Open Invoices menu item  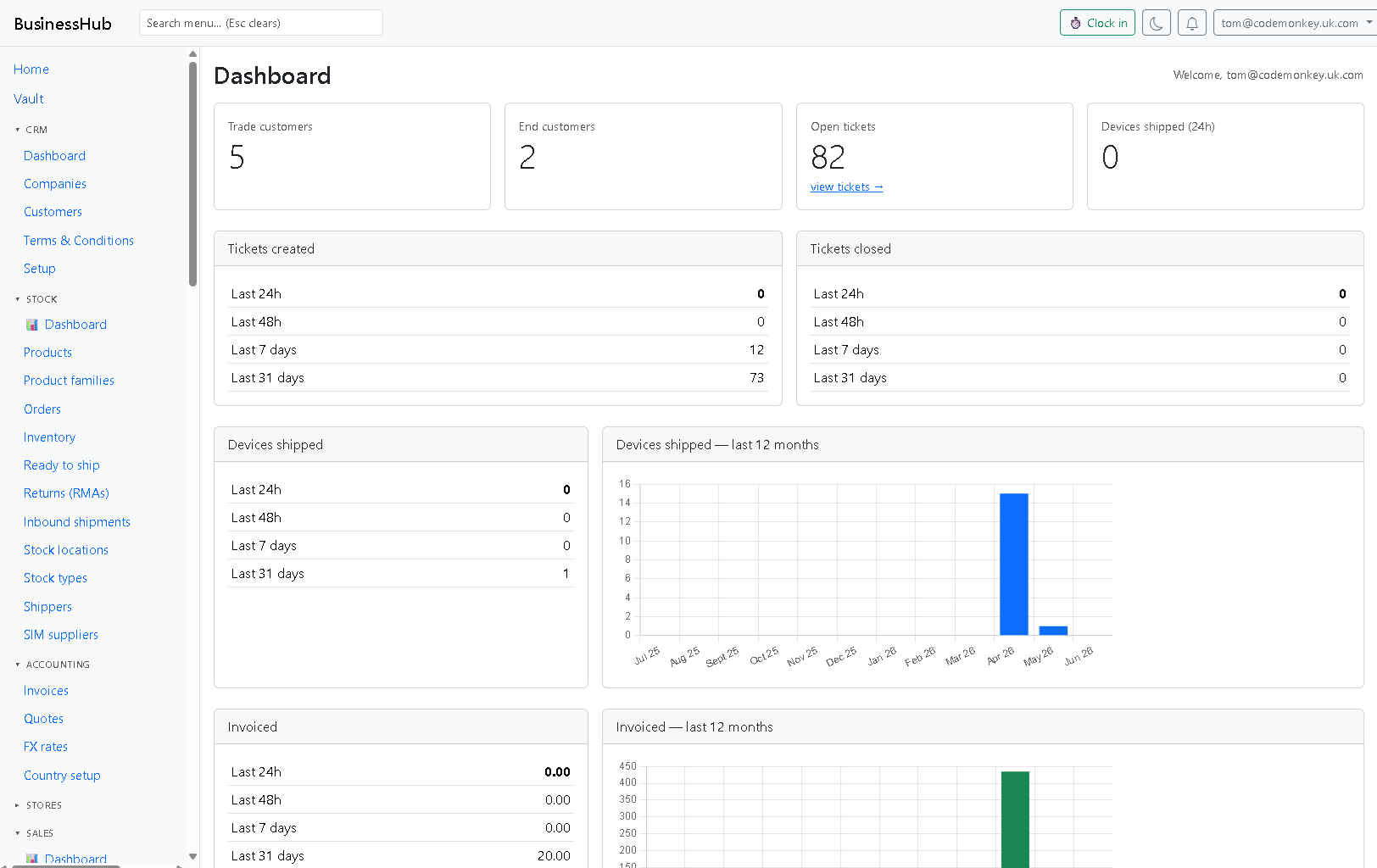46,691
